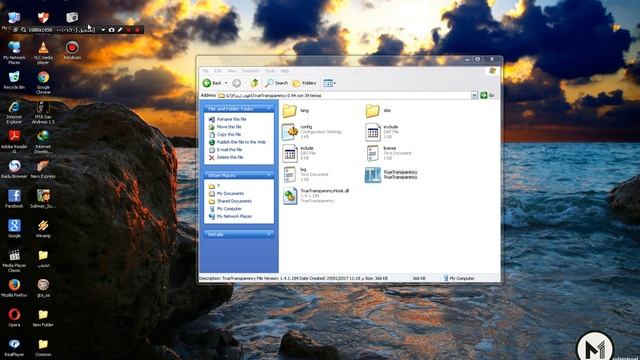Open the Tools menu
This screenshot has width=640, height=360.
[270, 71]
